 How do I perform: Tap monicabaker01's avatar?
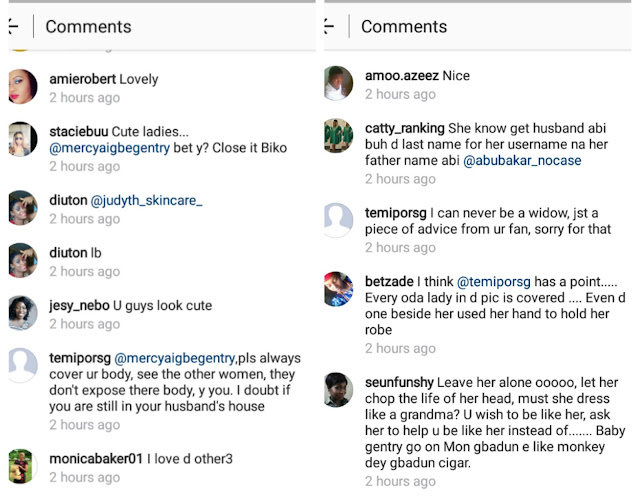coord(22,466)
